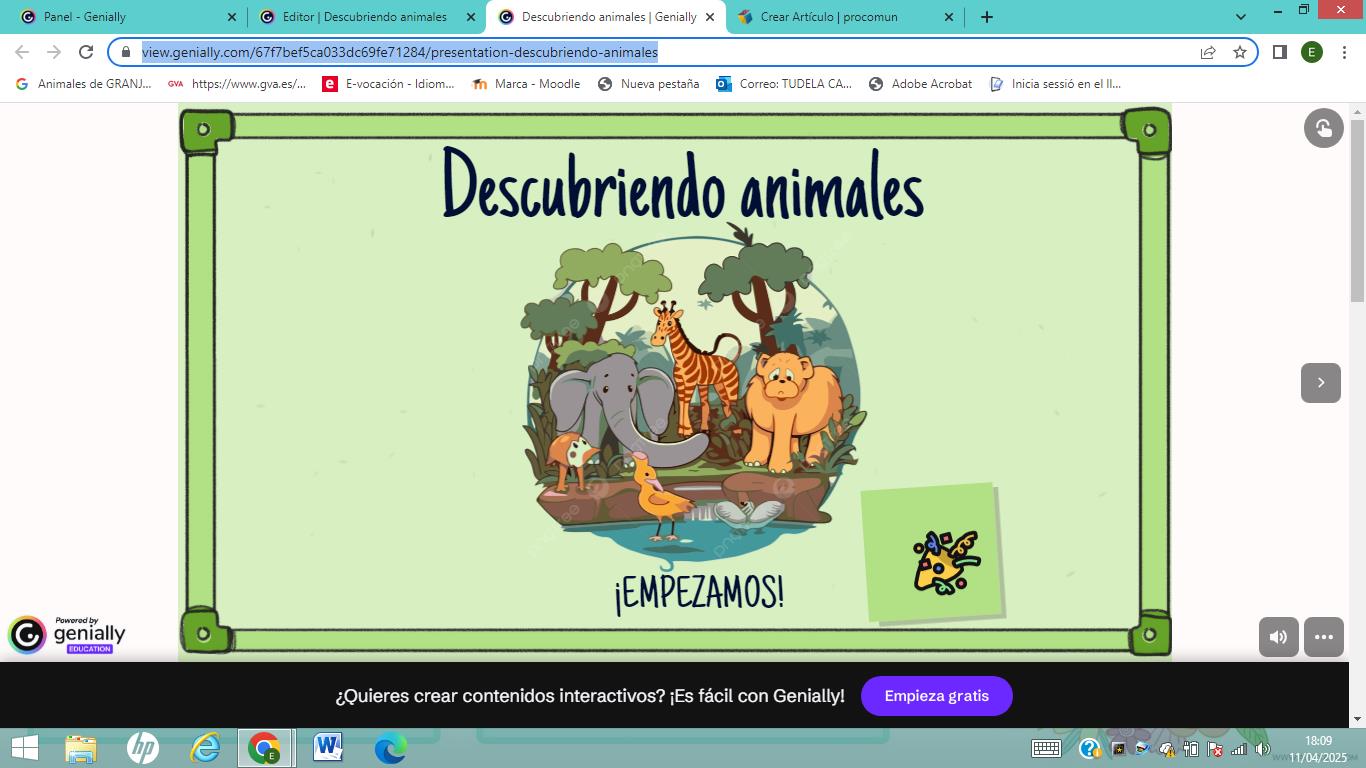
Task: Click the Powered by Genially logo
Action: coord(67,634)
